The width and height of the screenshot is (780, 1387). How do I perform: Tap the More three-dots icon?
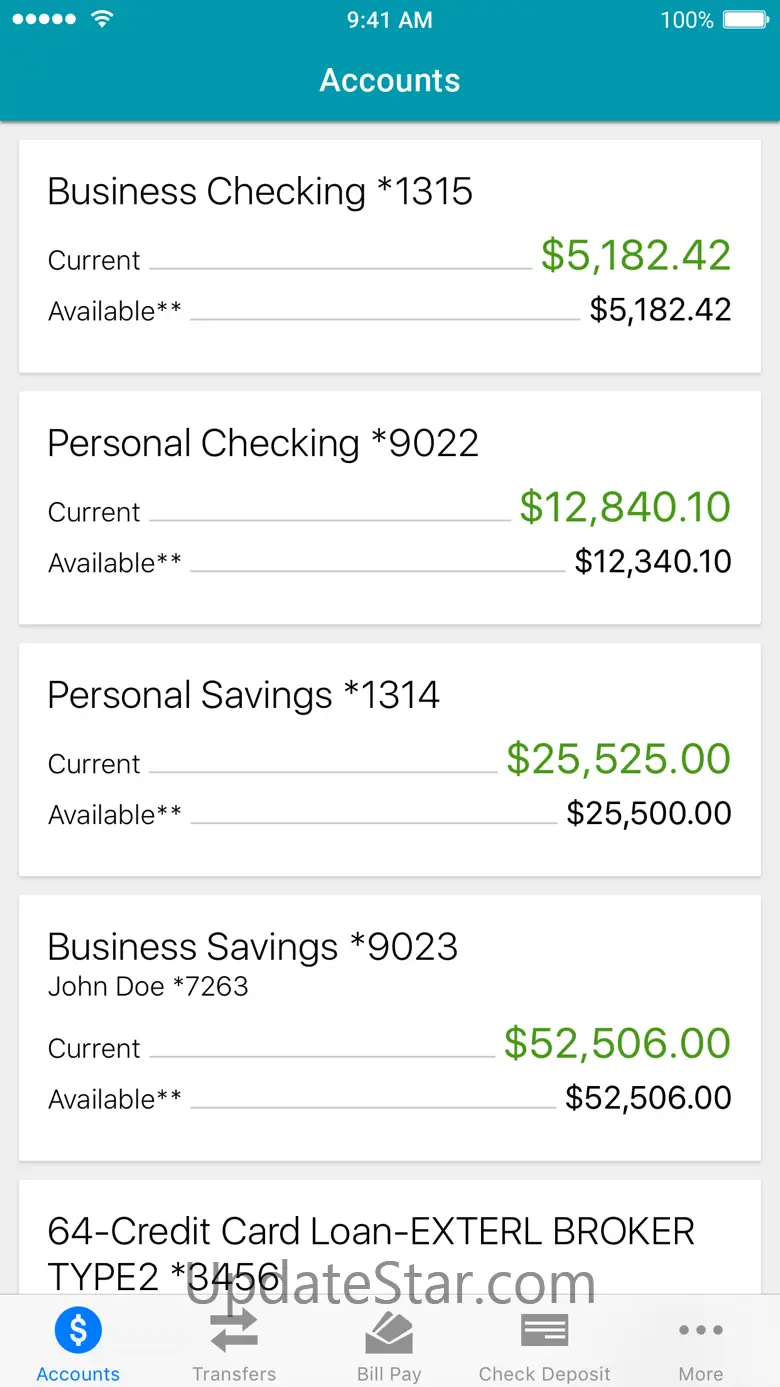pos(701,1331)
